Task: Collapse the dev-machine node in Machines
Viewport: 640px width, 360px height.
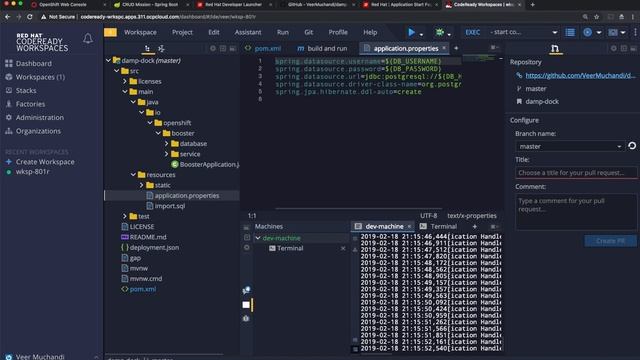Action: tap(258, 238)
